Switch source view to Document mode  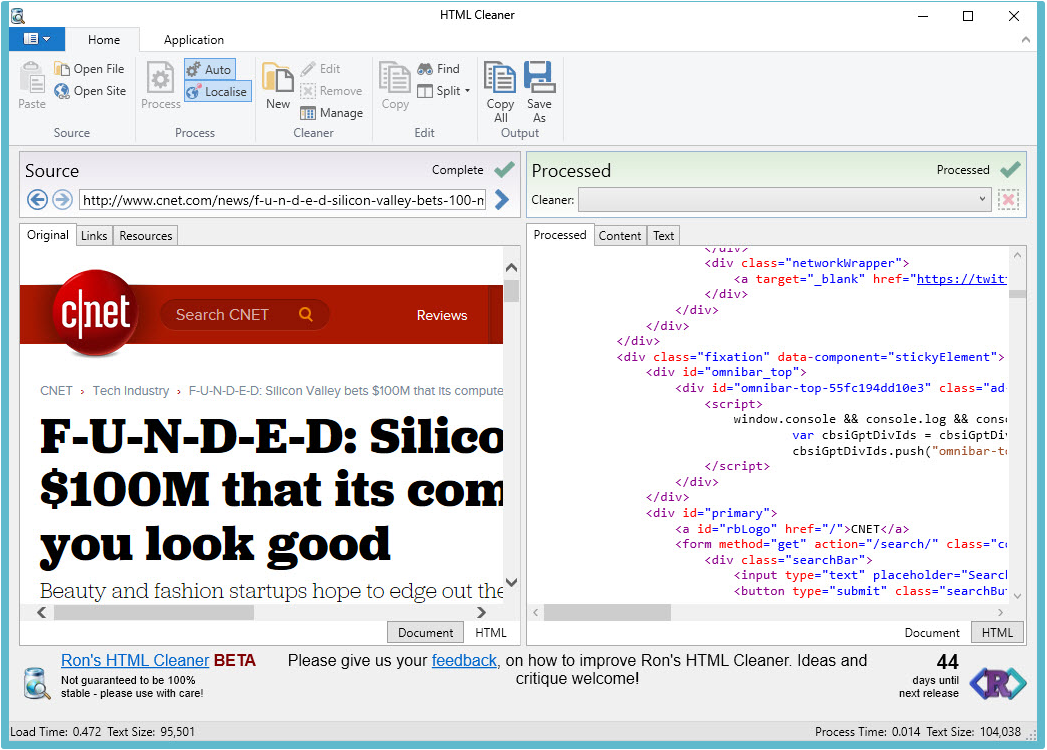(x=425, y=632)
